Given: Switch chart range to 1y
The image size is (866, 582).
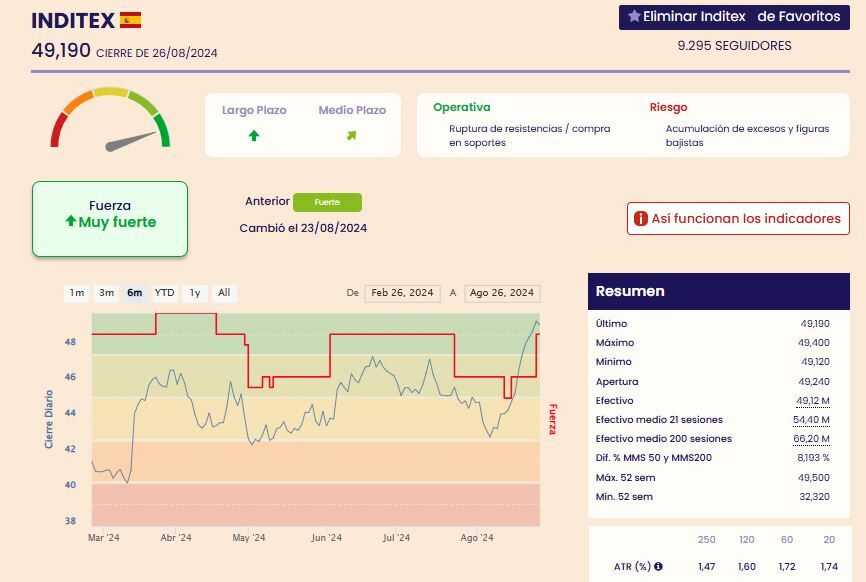Looking at the screenshot, I should (195, 293).
